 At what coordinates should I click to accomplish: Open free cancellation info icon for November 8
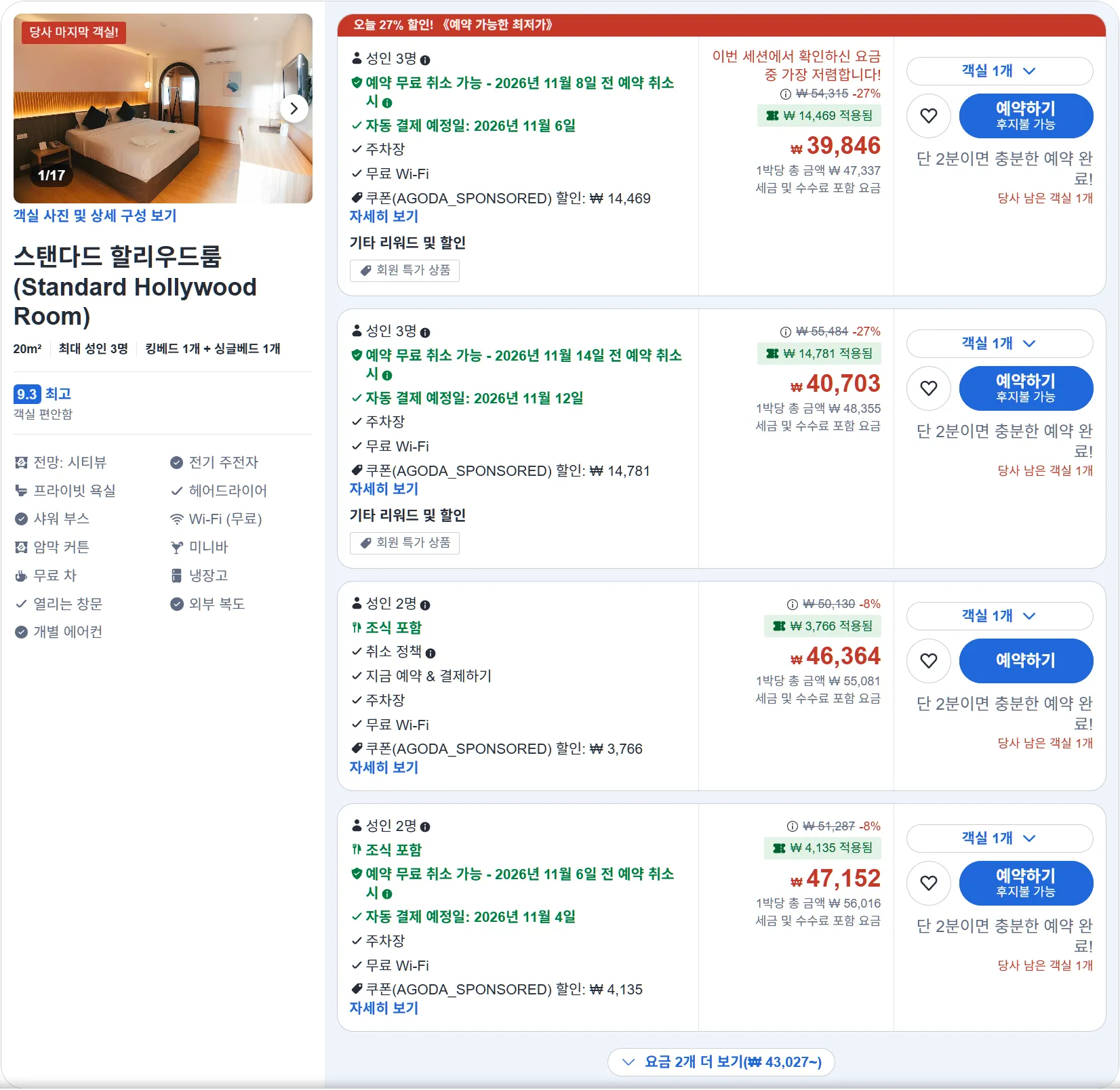point(387,103)
